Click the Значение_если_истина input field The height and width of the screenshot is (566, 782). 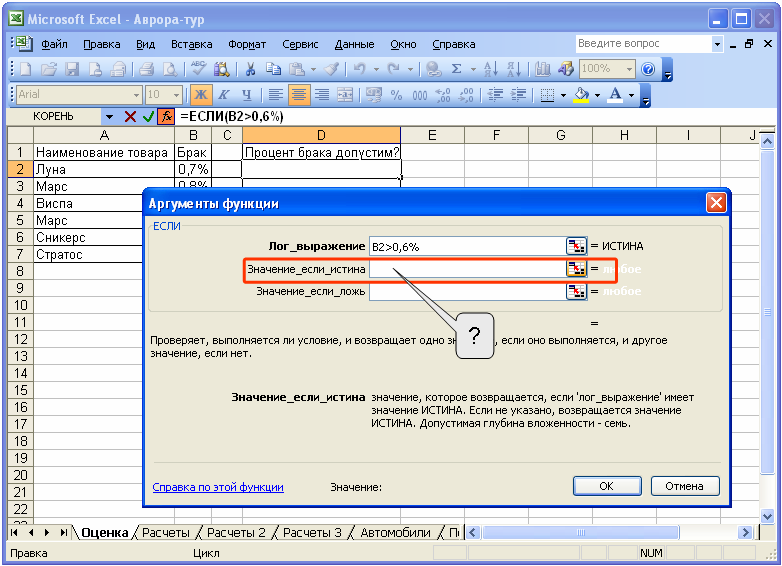coord(467,269)
